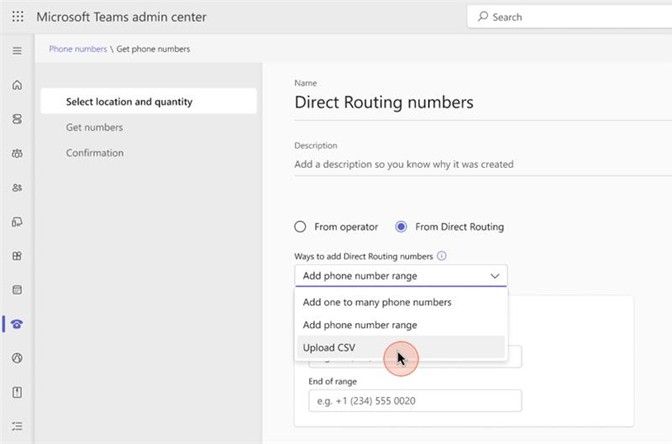Viewport: 672px width, 444px height.
Task: Pick the Add phone number range option
Action: [x=360, y=325]
